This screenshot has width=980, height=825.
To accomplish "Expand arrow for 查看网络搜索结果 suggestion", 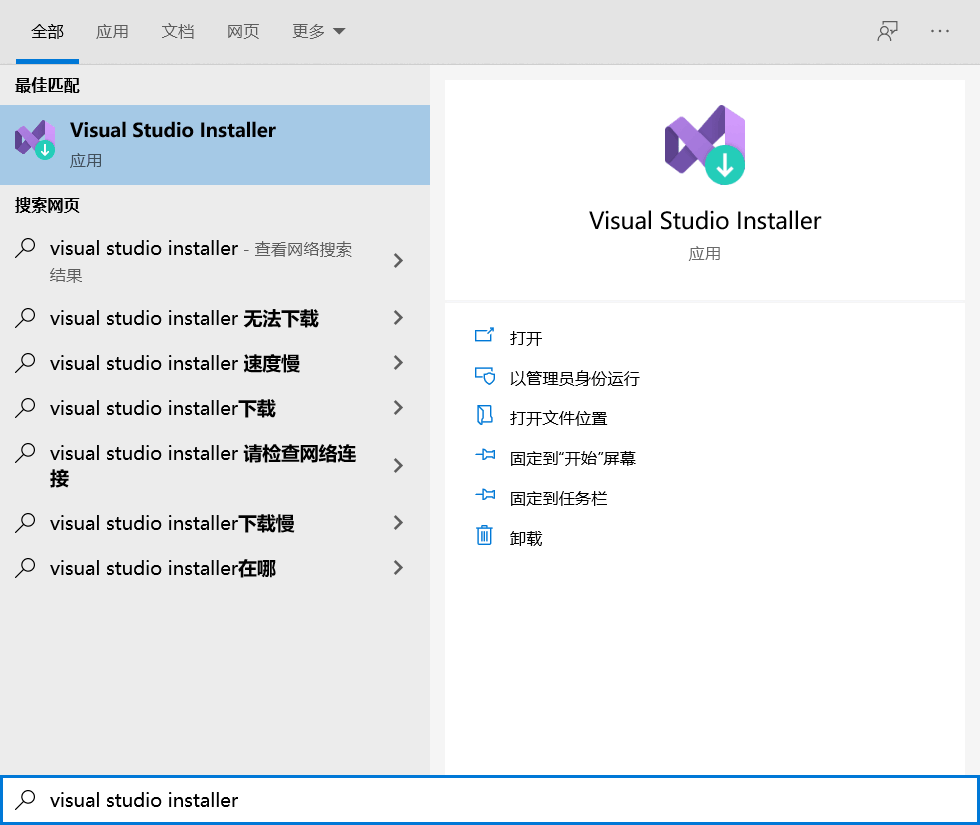I will (x=398, y=261).
